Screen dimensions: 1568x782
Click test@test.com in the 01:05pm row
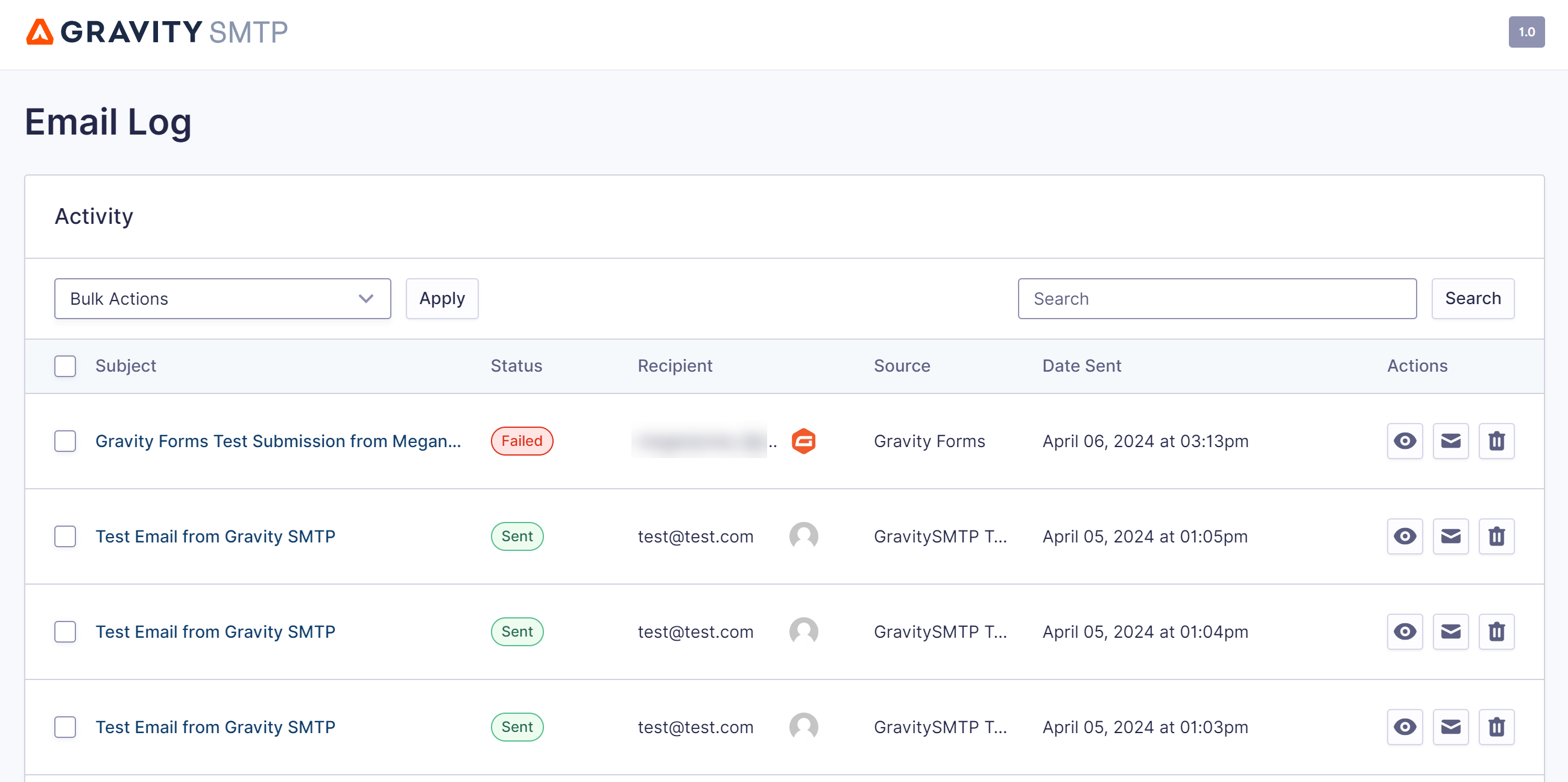(x=695, y=536)
